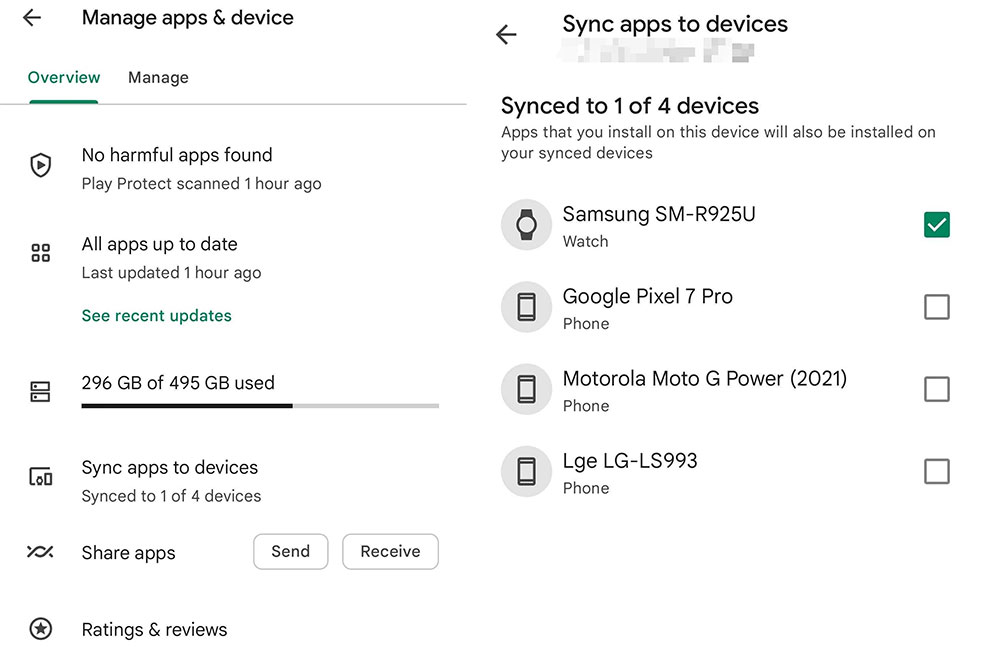This screenshot has height=652, width=1000.
Task: Tick the Lge LG-LS993 checkbox
Action: click(936, 471)
